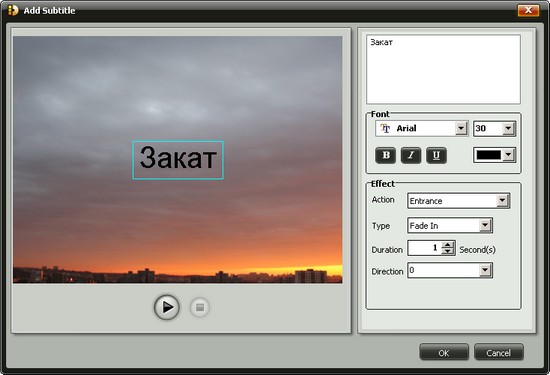Expand the Action Entrance dropdown

tap(502, 201)
